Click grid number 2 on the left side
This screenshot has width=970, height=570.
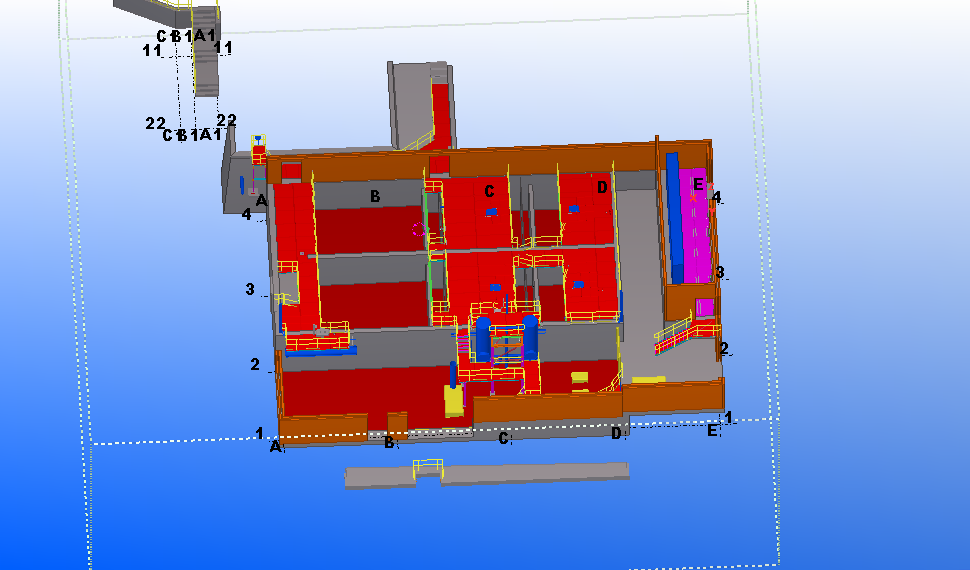click(255, 365)
